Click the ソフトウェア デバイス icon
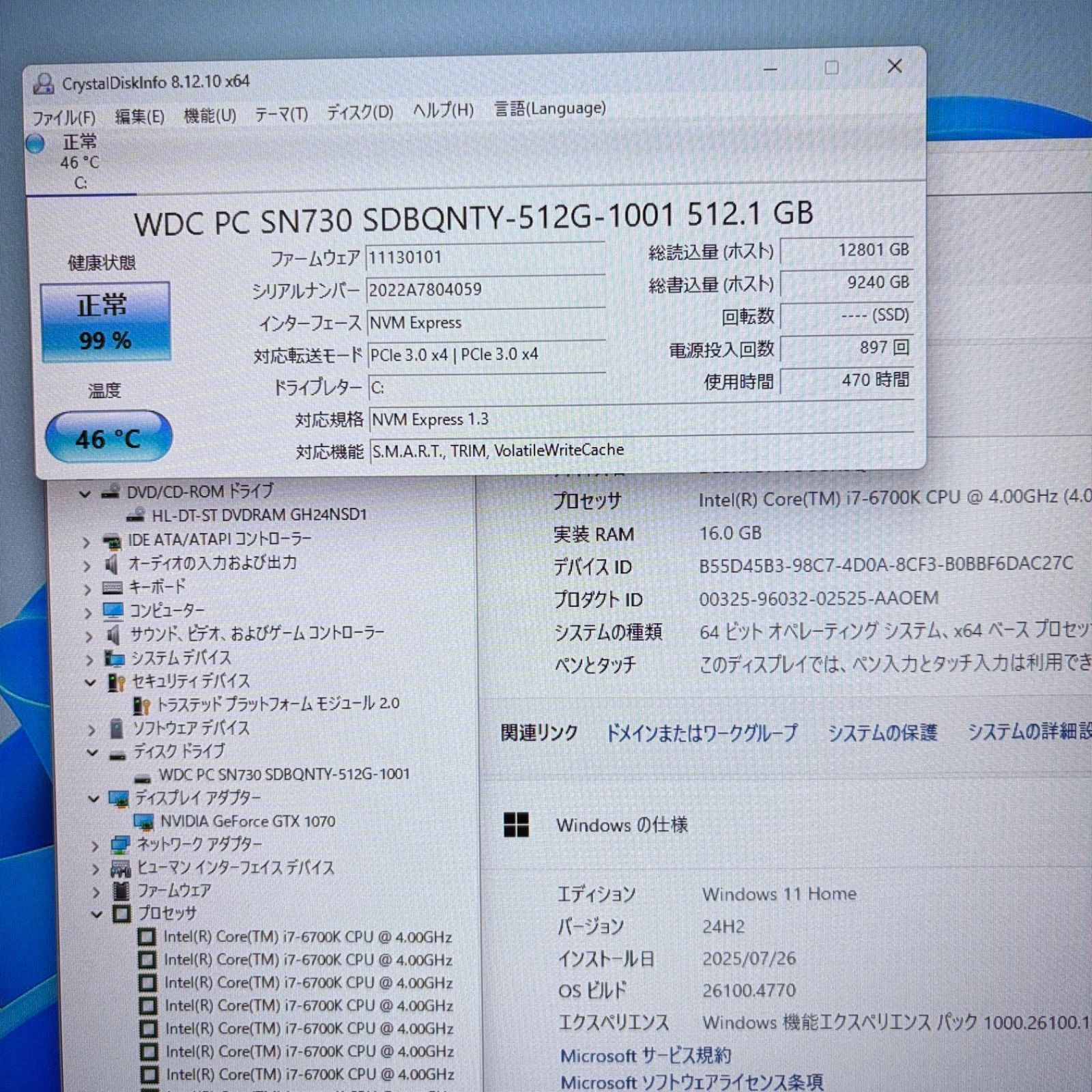1092x1092 pixels. 117,730
